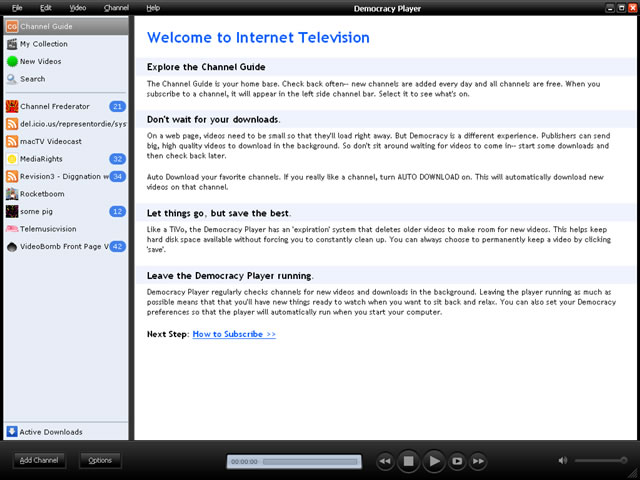Click the Search magnifying glass icon
The width and height of the screenshot is (640, 480).
click(x=12, y=79)
